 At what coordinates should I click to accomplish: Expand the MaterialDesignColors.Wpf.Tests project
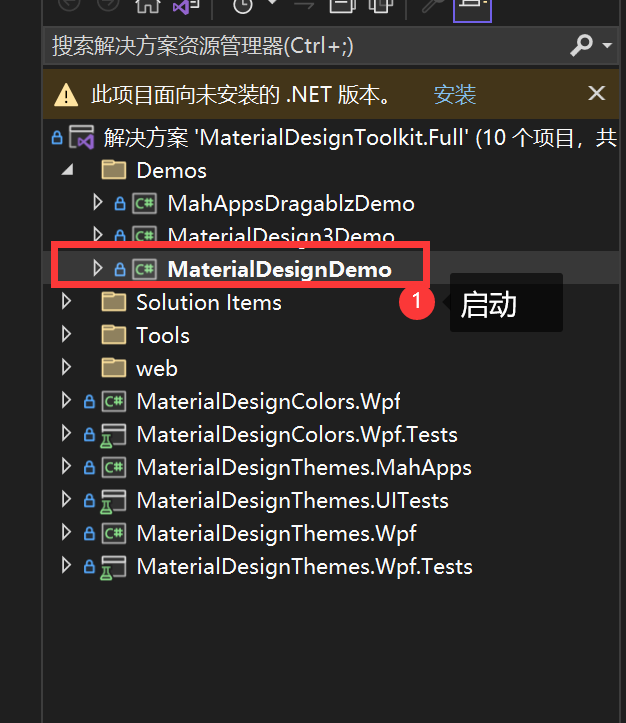tap(66, 433)
